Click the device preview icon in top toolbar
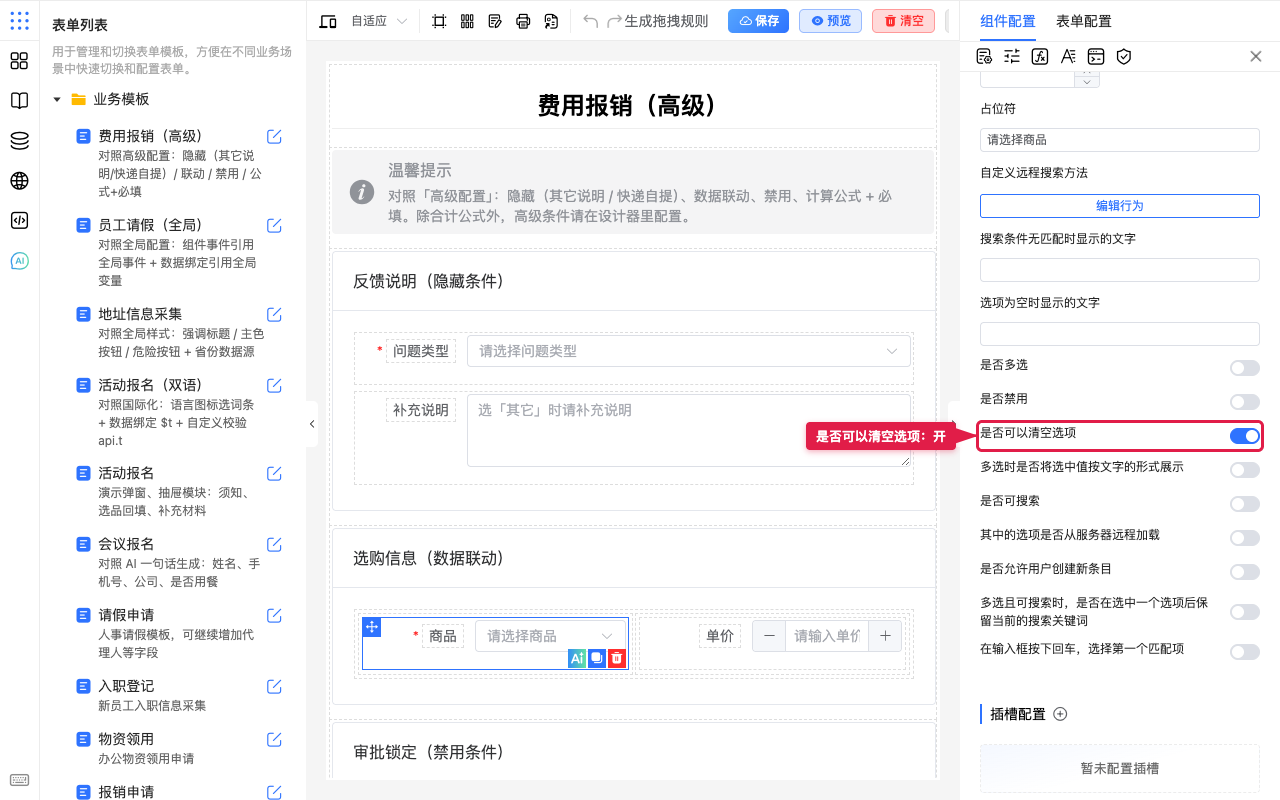 pyautogui.click(x=328, y=21)
